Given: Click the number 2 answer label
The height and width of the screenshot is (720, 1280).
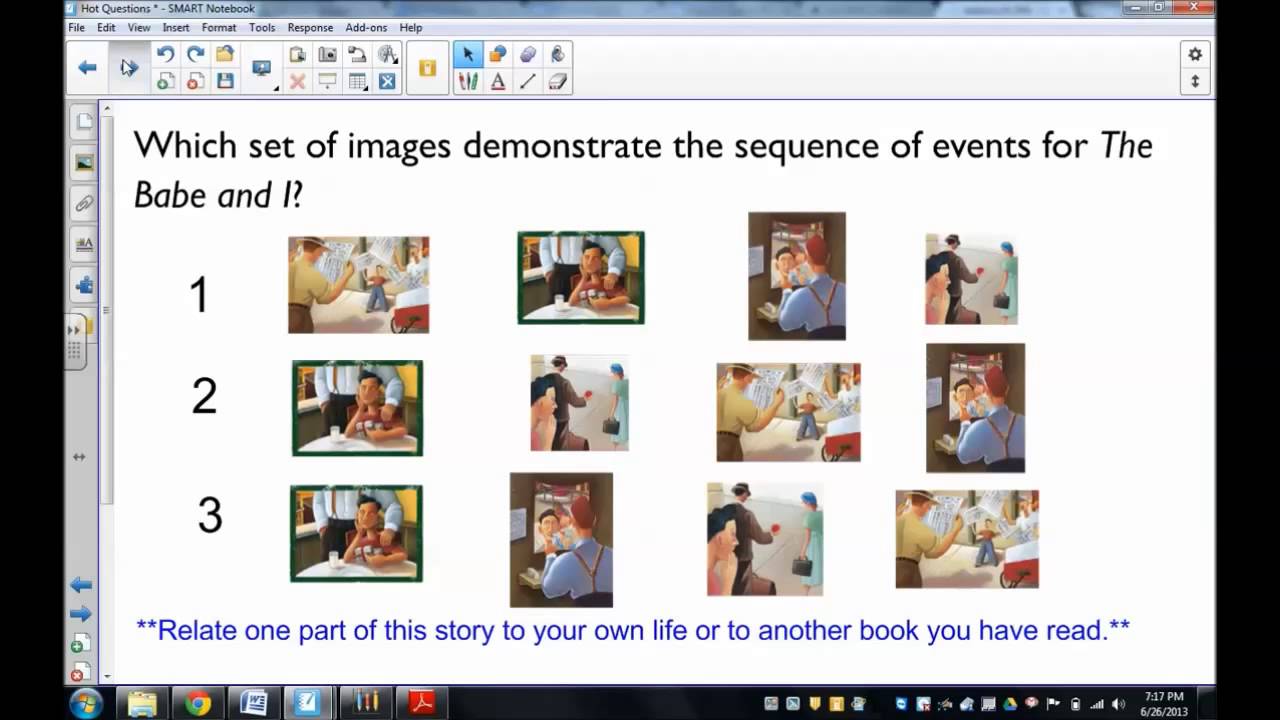Looking at the screenshot, I should 204,397.
